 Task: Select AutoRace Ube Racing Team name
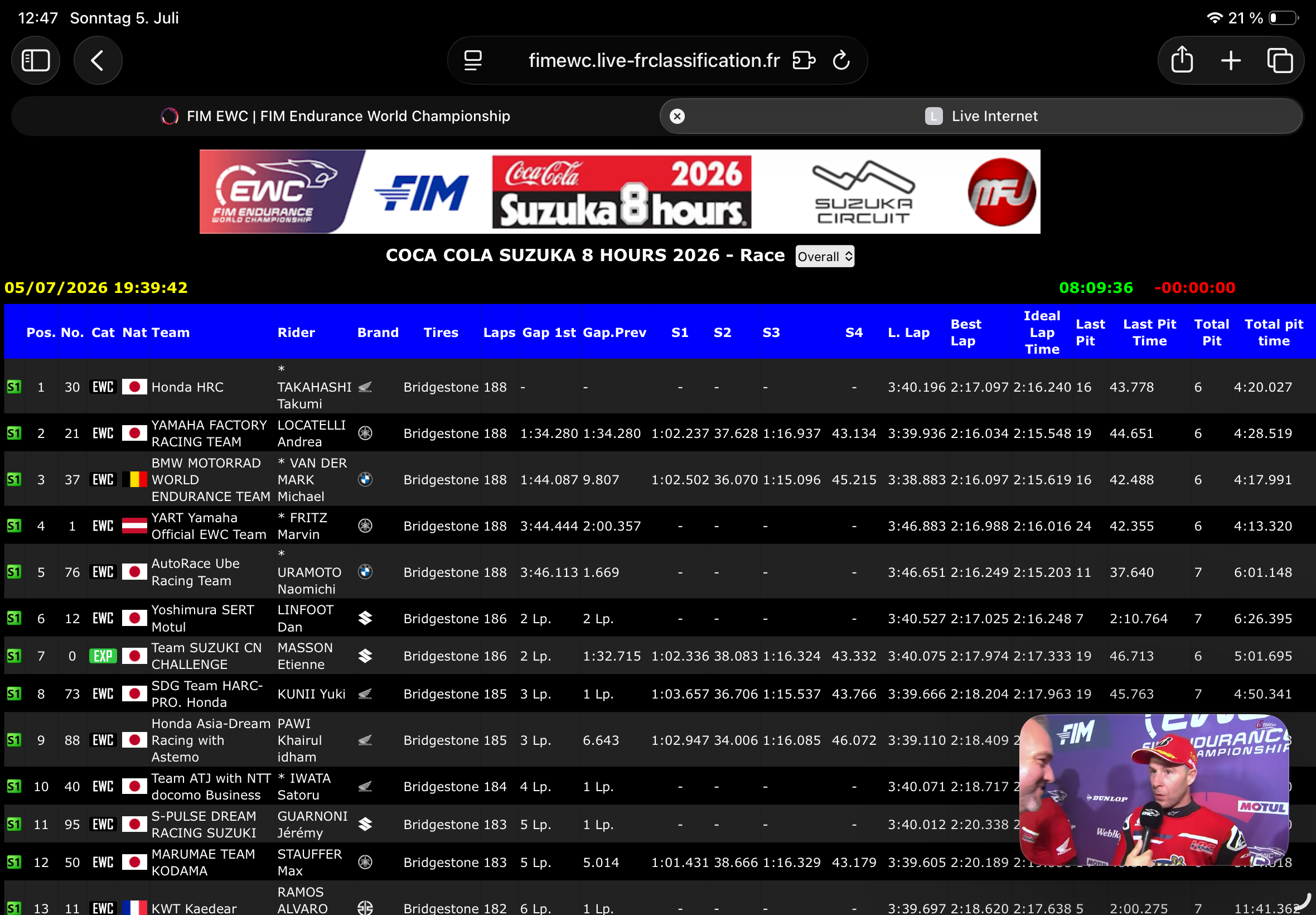(x=195, y=572)
